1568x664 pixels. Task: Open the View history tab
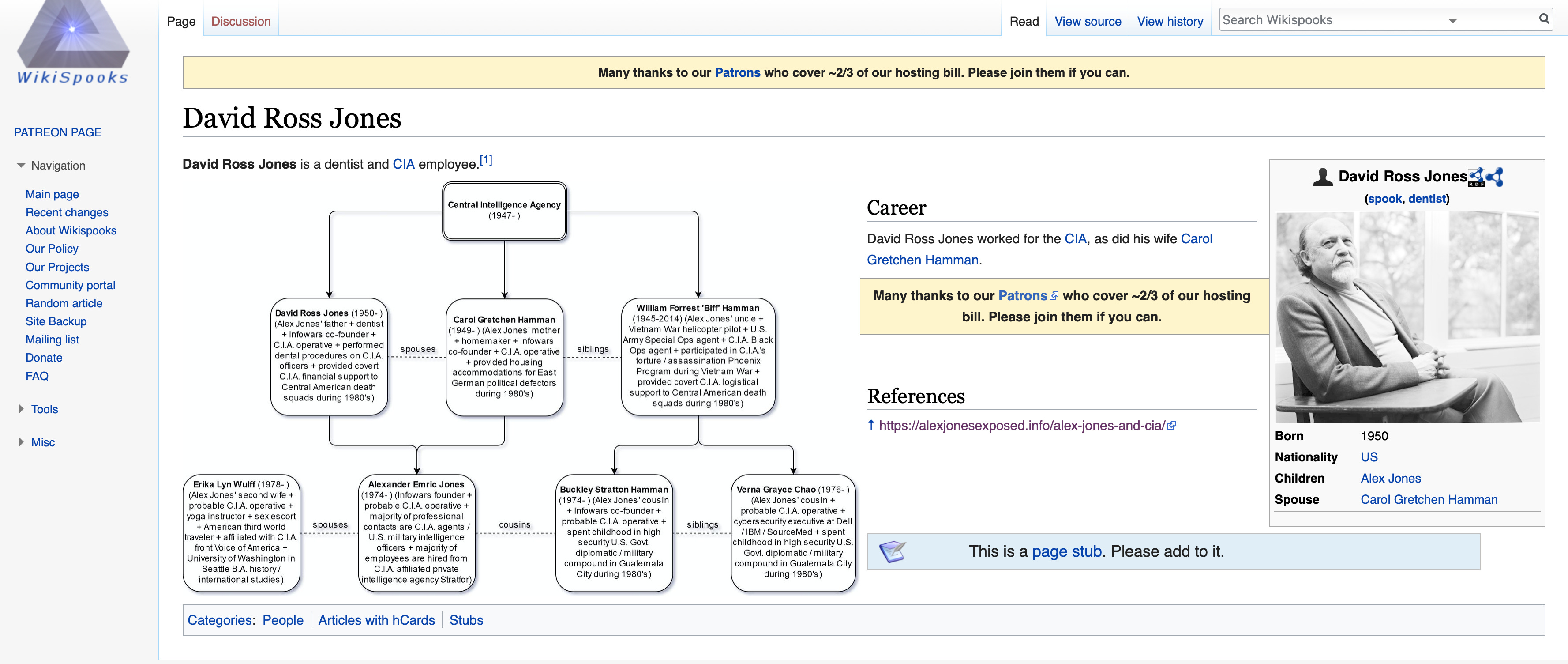[x=1170, y=21]
